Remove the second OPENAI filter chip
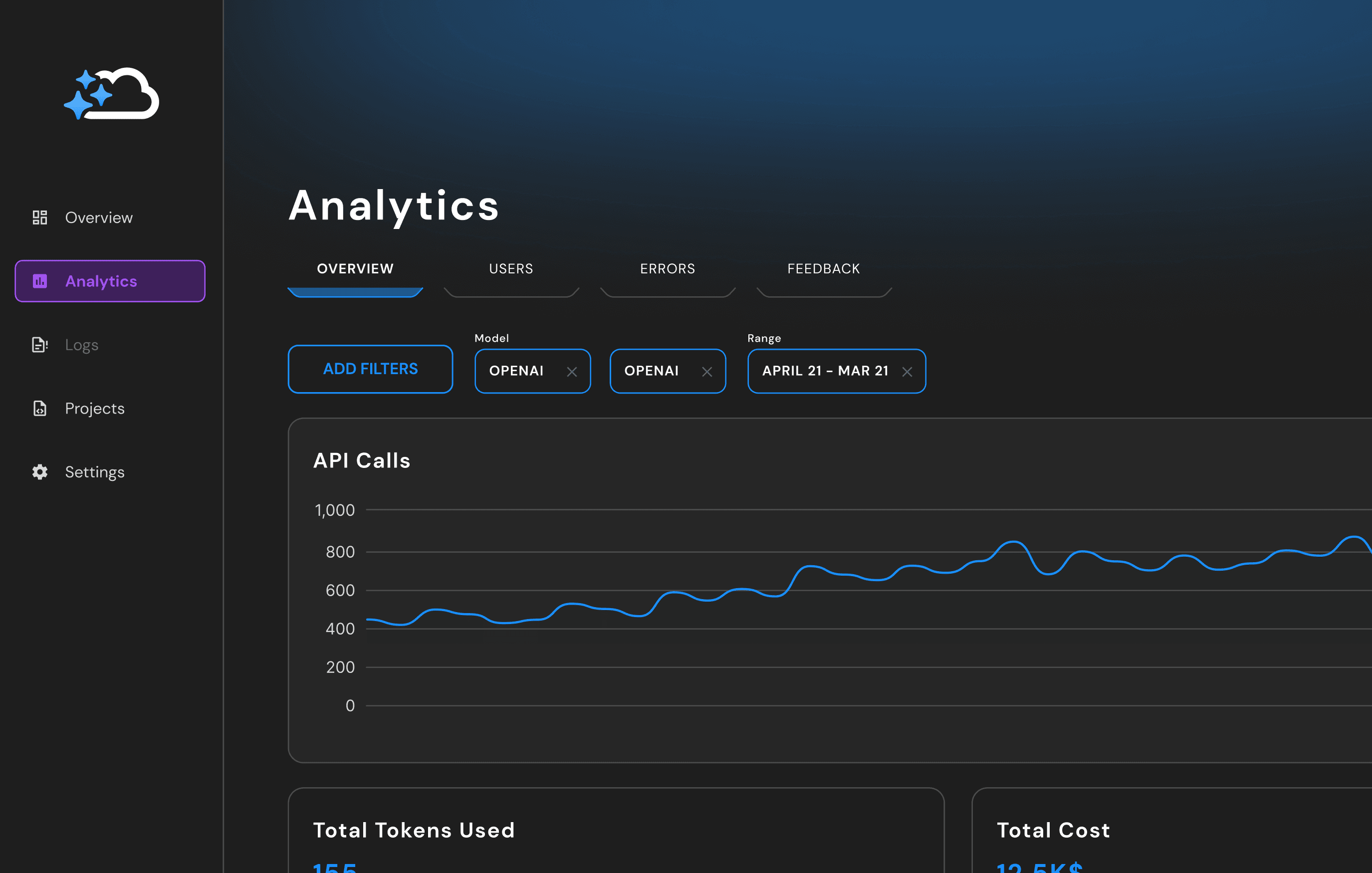Viewport: 1372px width, 873px height. (x=707, y=372)
